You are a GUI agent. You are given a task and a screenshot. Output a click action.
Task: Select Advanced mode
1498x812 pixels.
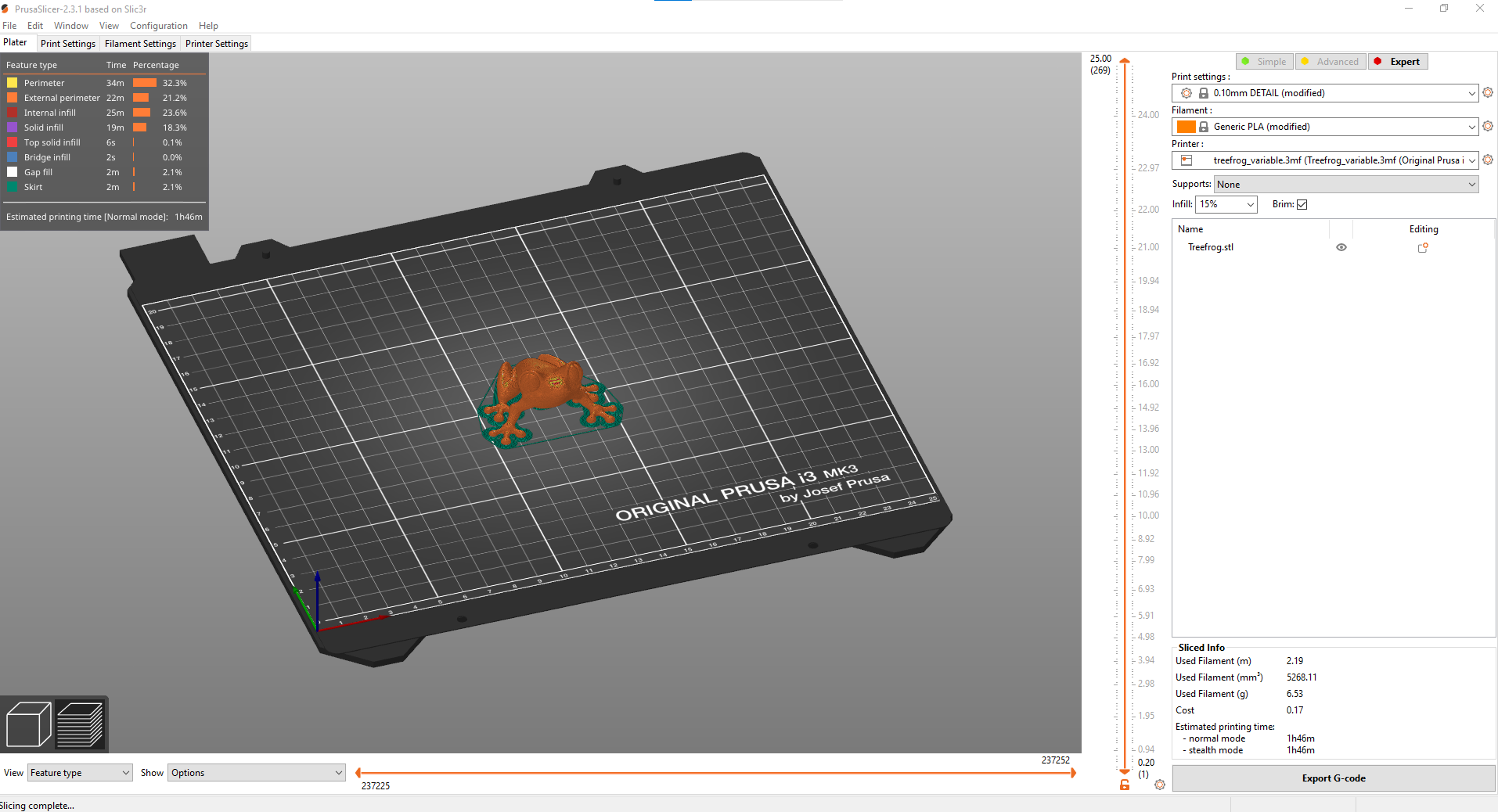(x=1331, y=62)
